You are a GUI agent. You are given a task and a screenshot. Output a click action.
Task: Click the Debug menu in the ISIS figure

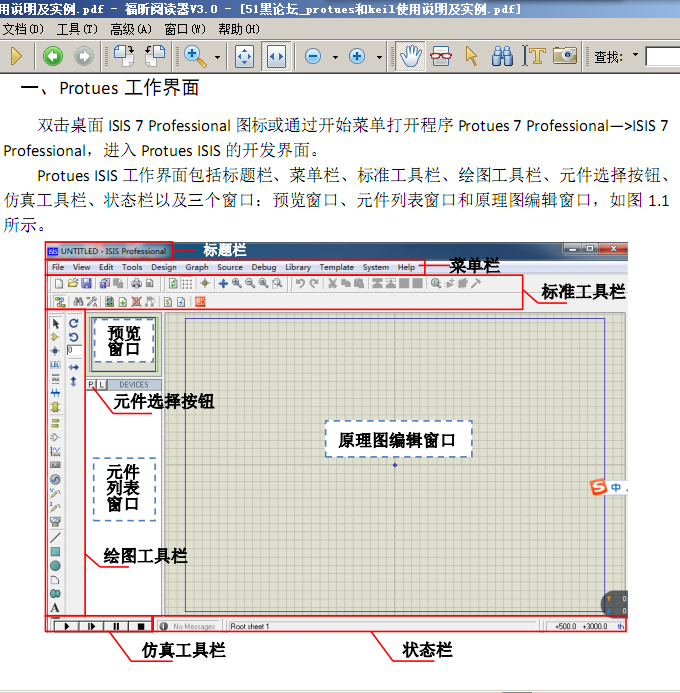click(264, 267)
